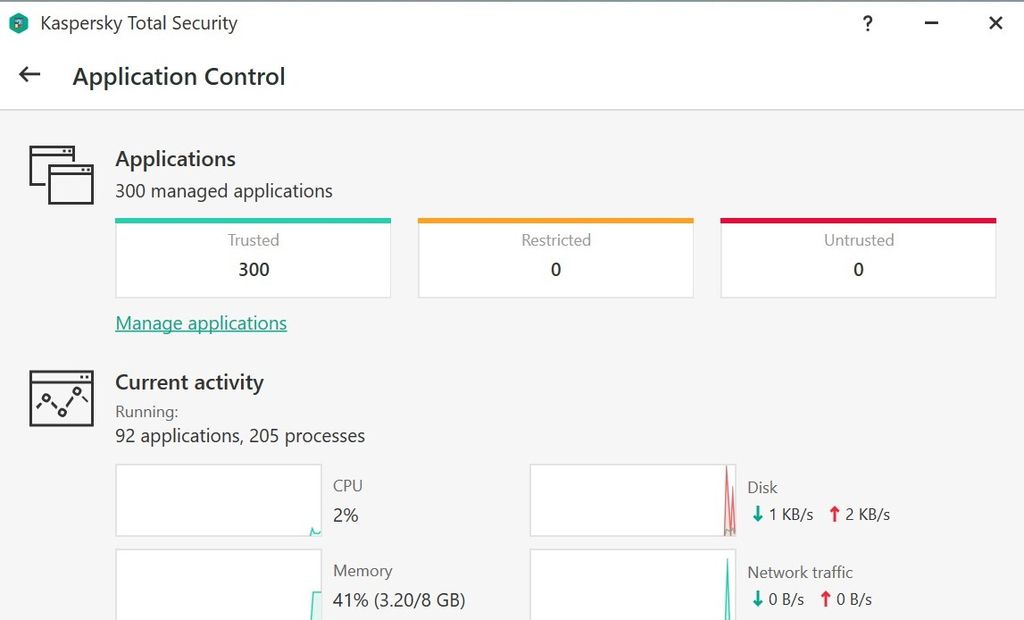The image size is (1024, 620).
Task: Select the Restricted applications card
Action: click(555, 256)
